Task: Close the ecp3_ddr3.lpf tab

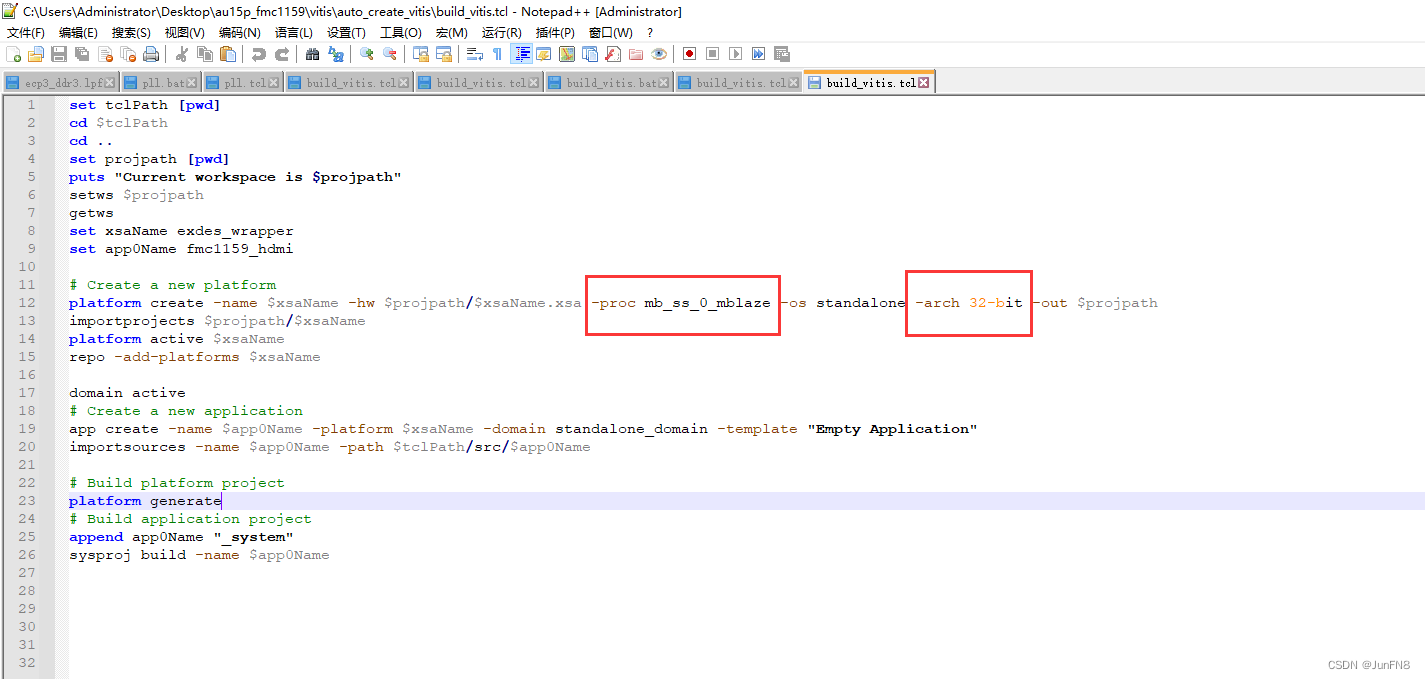Action: point(110,83)
